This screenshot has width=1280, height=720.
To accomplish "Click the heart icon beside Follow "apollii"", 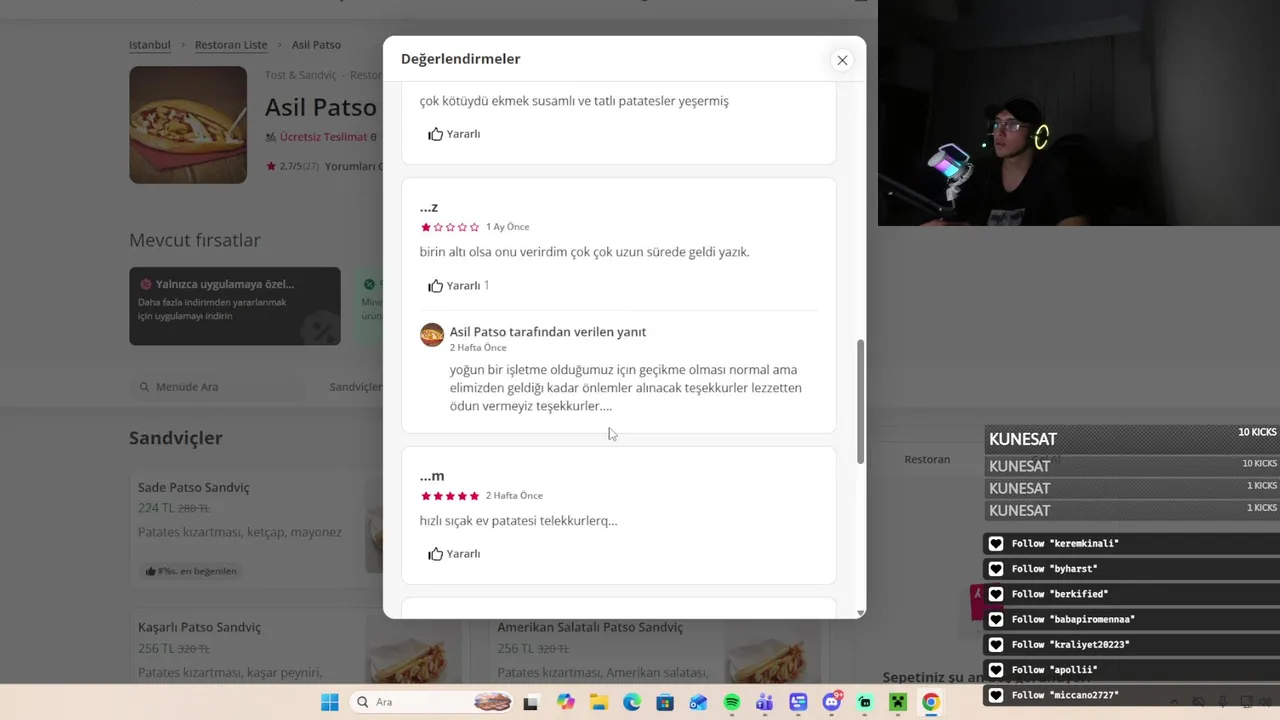I will (x=996, y=670).
